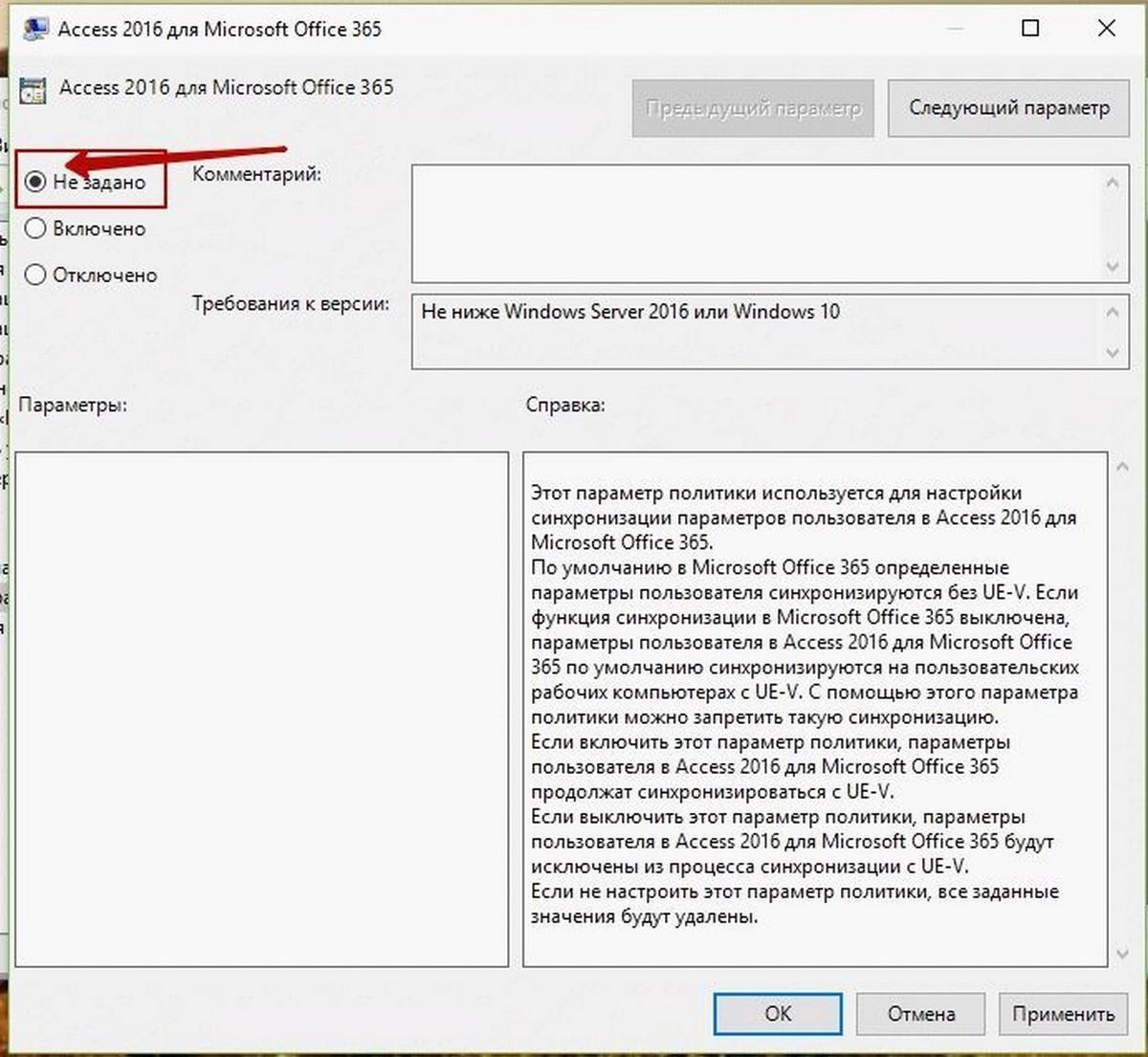This screenshot has width=1148, height=1057.
Task: Click the down arrow of the 'Справка' help panel
Action: coord(1123,954)
